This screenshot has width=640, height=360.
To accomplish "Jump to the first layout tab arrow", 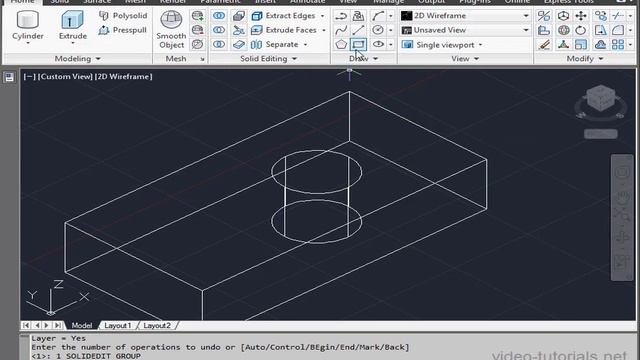I will [x=26, y=325].
